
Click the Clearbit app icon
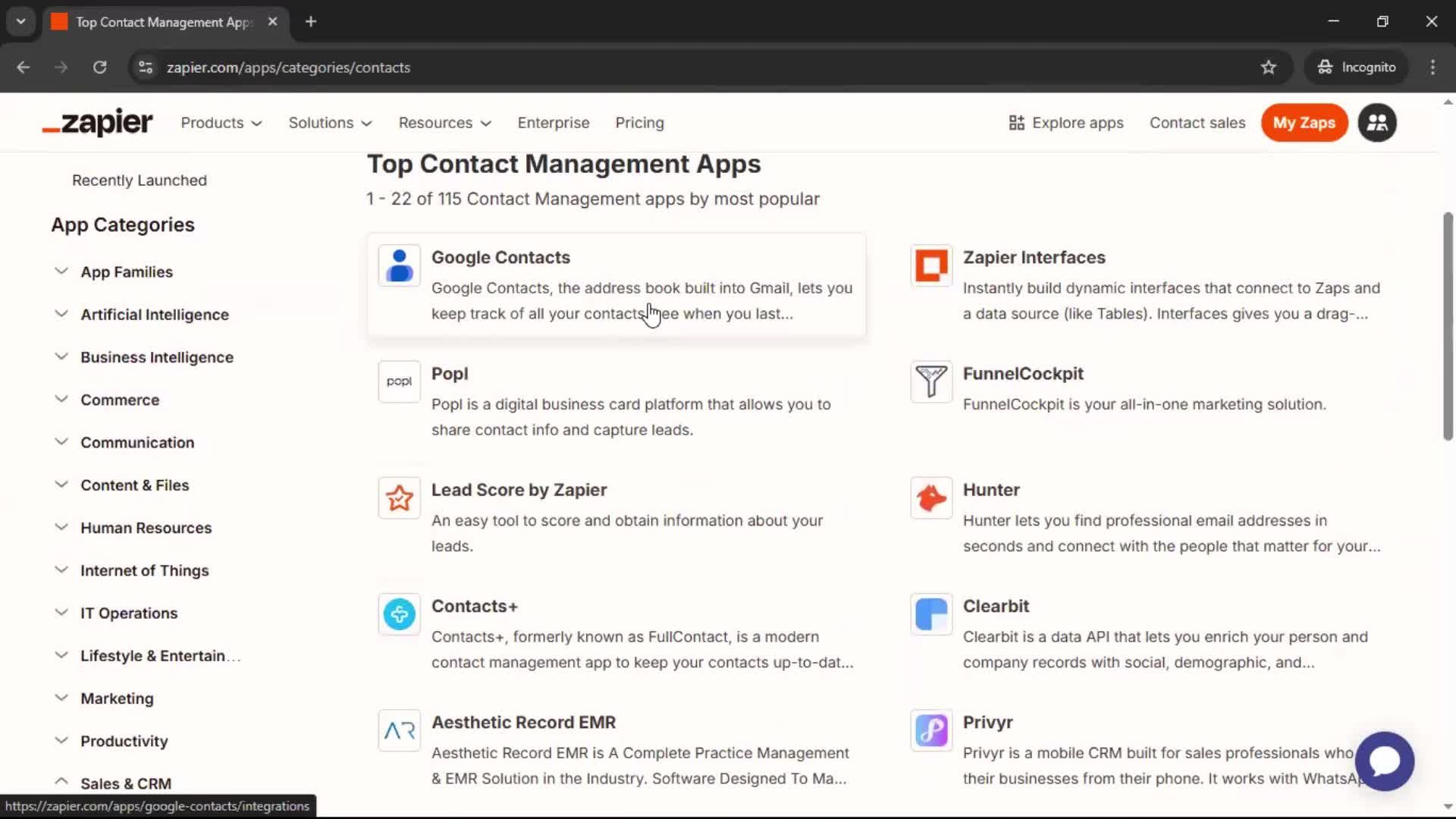[x=930, y=613]
